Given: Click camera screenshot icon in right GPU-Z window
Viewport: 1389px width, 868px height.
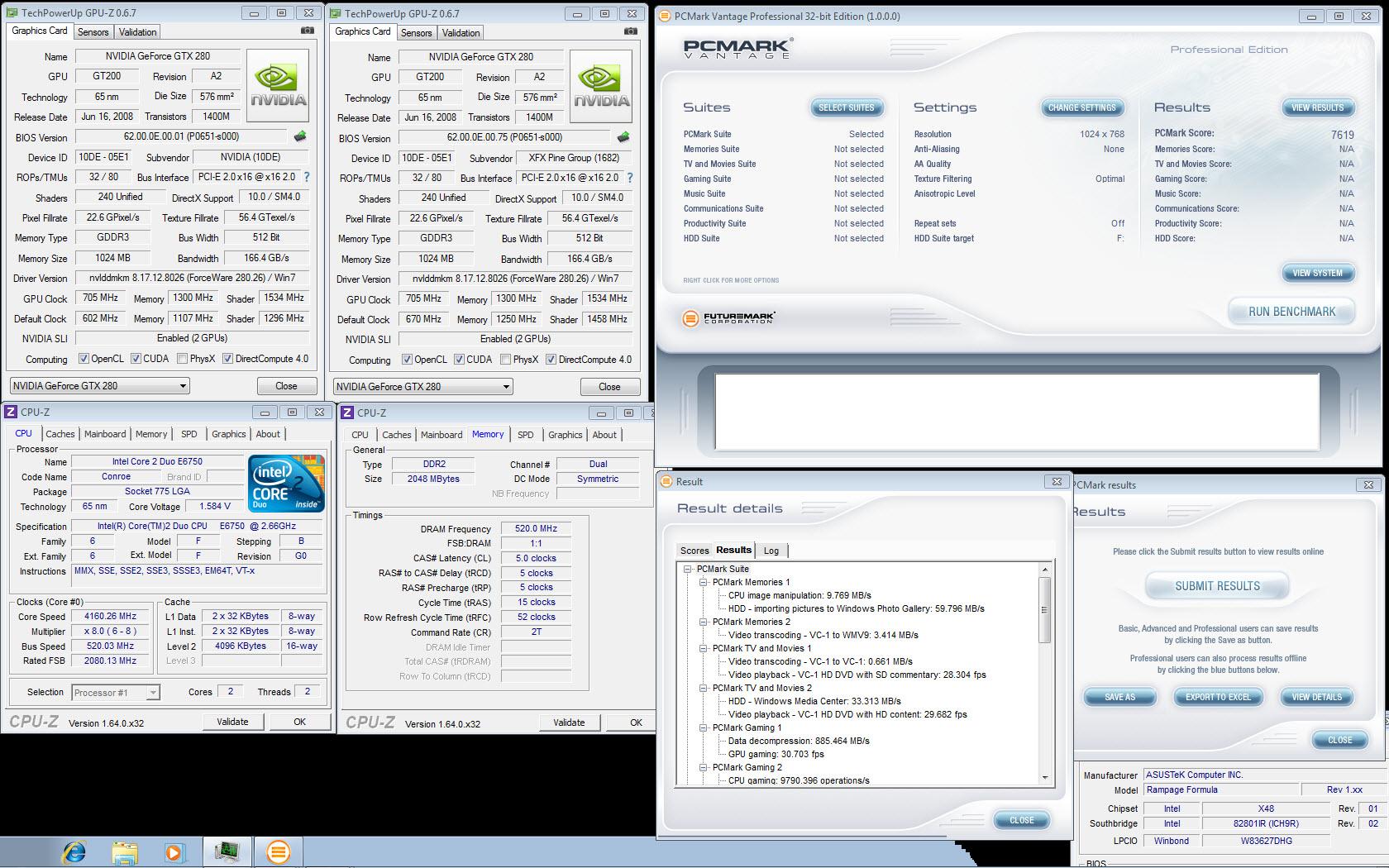Looking at the screenshot, I should click(x=631, y=31).
